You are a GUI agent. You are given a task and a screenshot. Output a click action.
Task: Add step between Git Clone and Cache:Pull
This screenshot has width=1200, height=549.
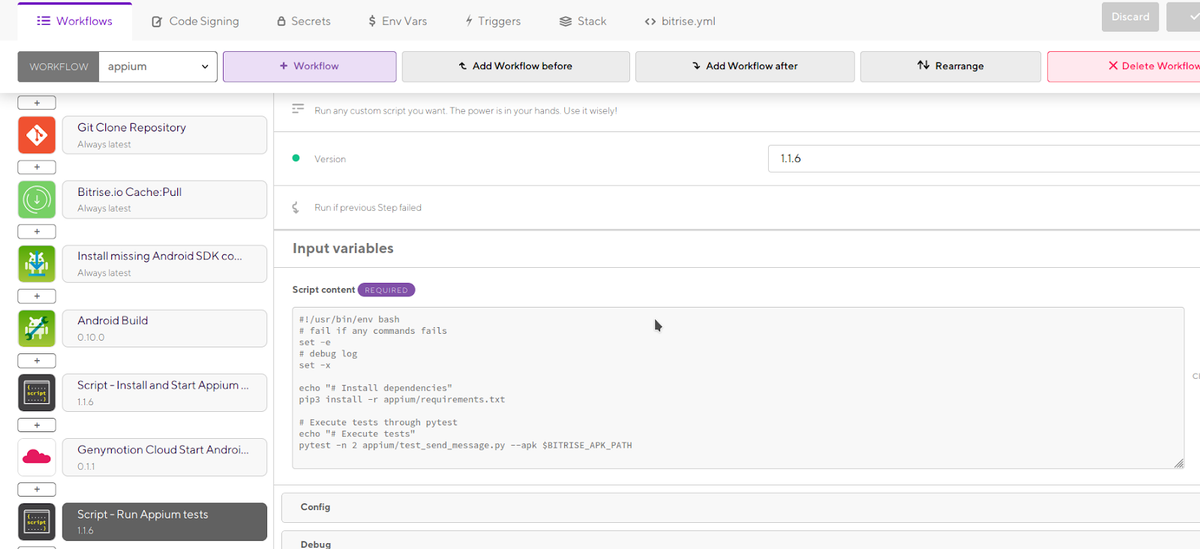click(36, 167)
